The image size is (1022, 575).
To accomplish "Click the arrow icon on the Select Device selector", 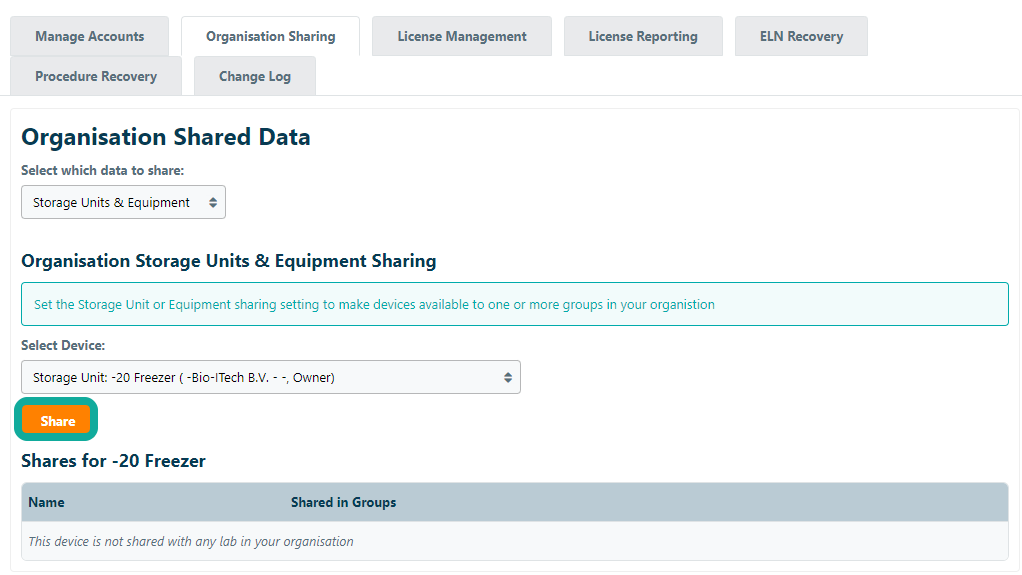I will coord(507,377).
